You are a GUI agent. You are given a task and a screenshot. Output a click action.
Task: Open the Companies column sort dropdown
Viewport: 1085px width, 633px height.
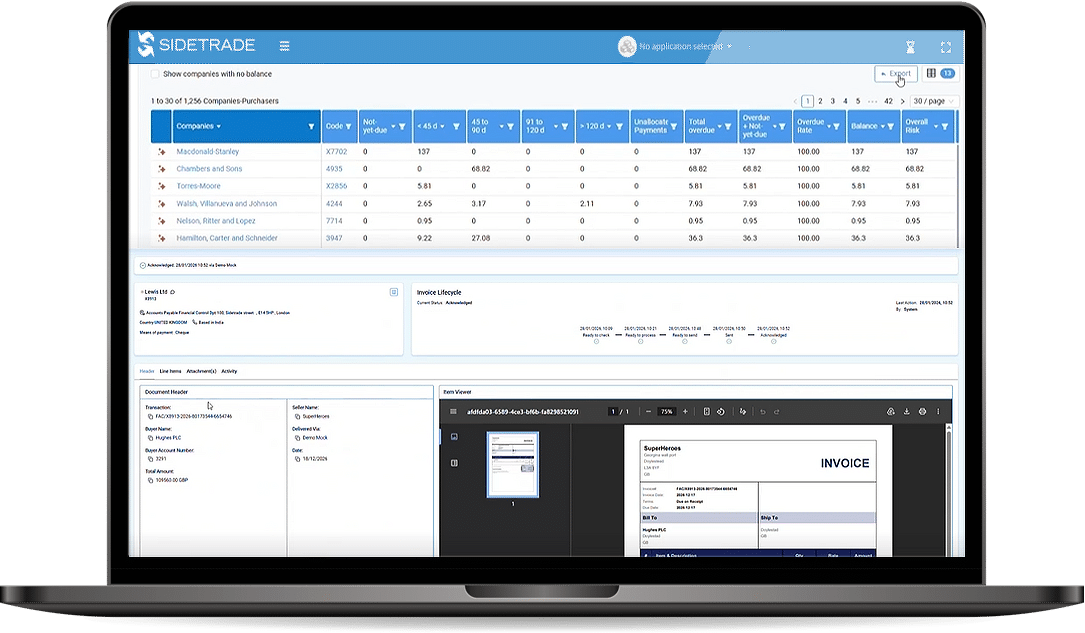click(x=218, y=127)
